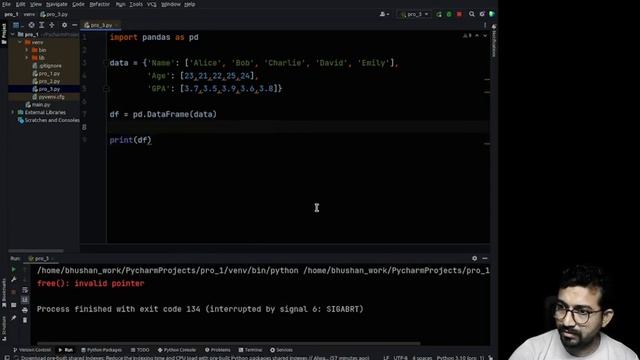Click Print icon in Run console

25,310
